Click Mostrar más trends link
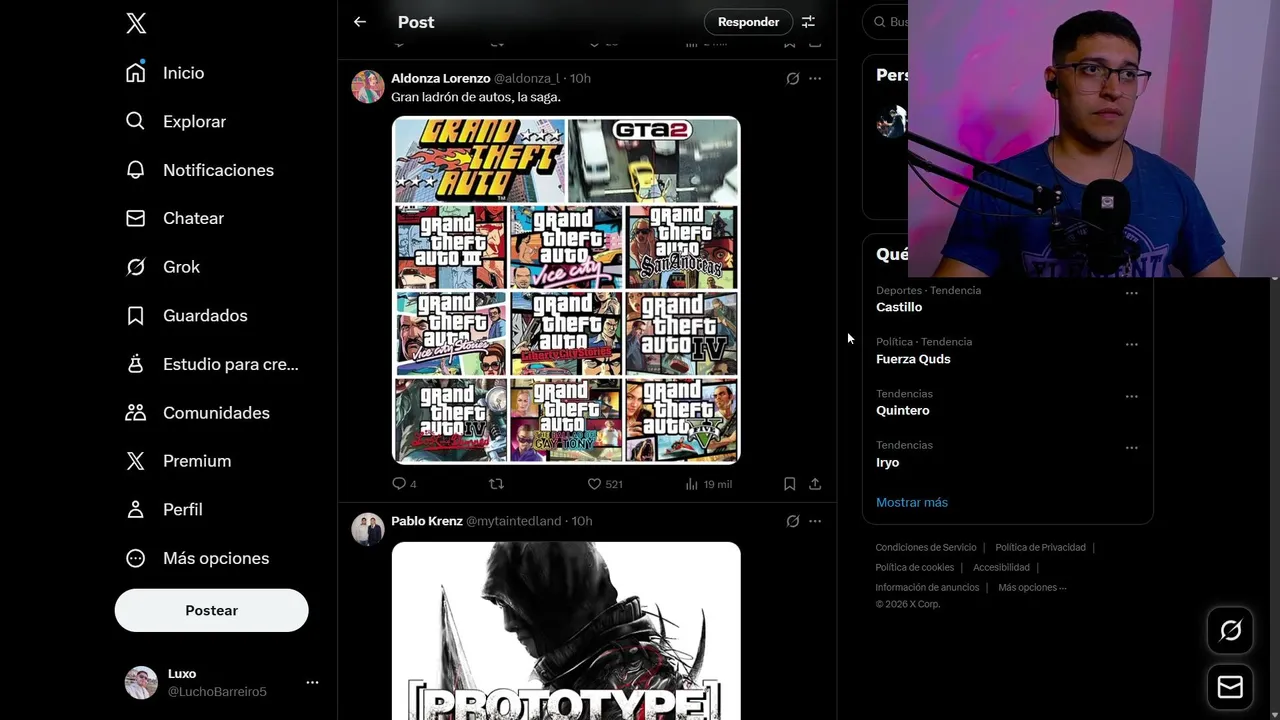The image size is (1280, 720). [x=912, y=502]
